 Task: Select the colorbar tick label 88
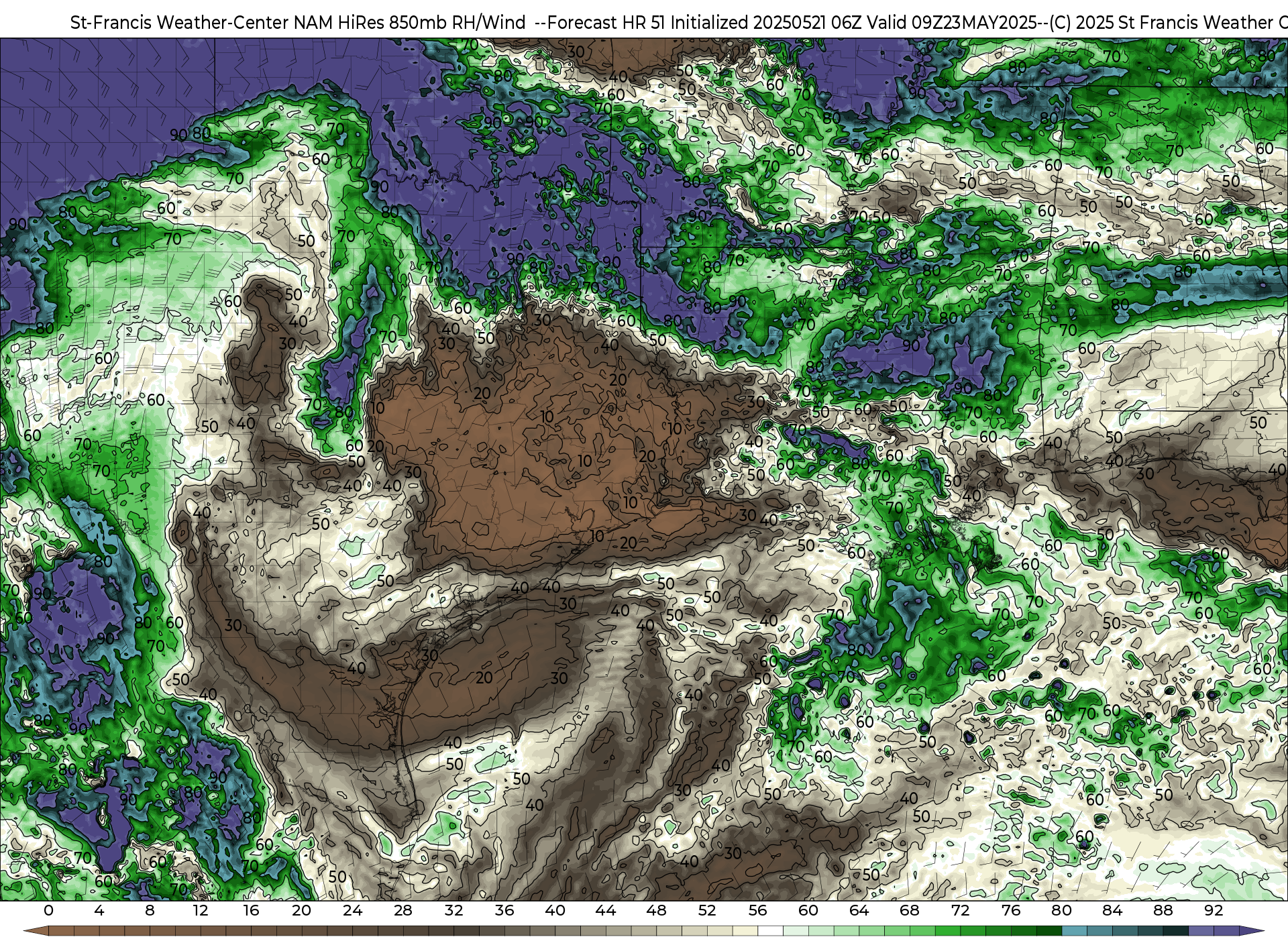click(x=1163, y=910)
